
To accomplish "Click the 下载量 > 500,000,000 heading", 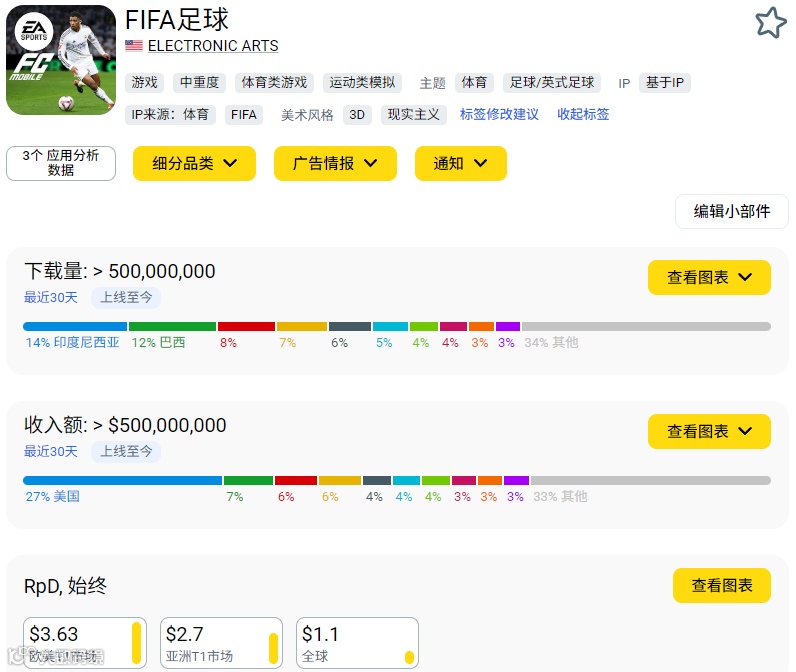I will [120, 271].
